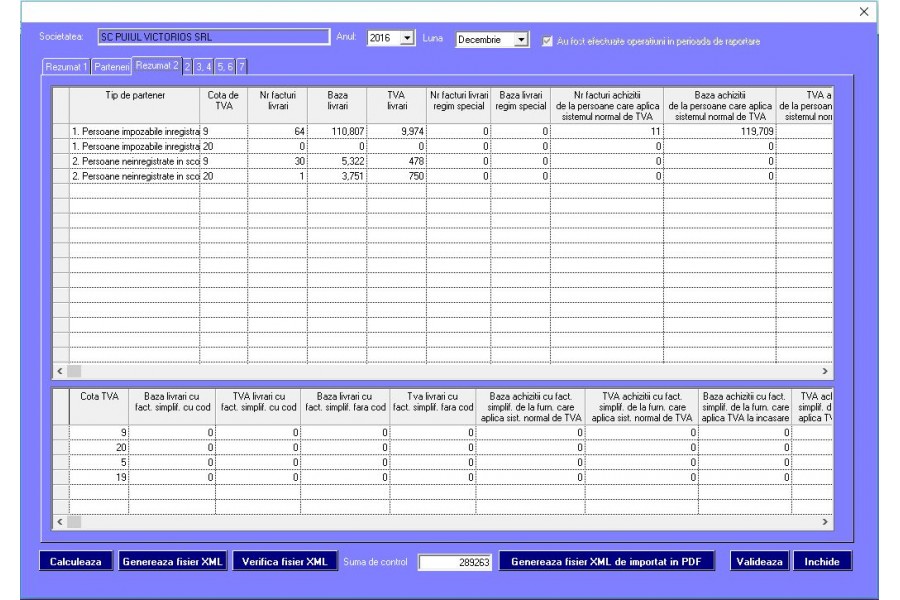Click Verifica fisier XML button
900x600 pixels.
pyautogui.click(x=284, y=562)
